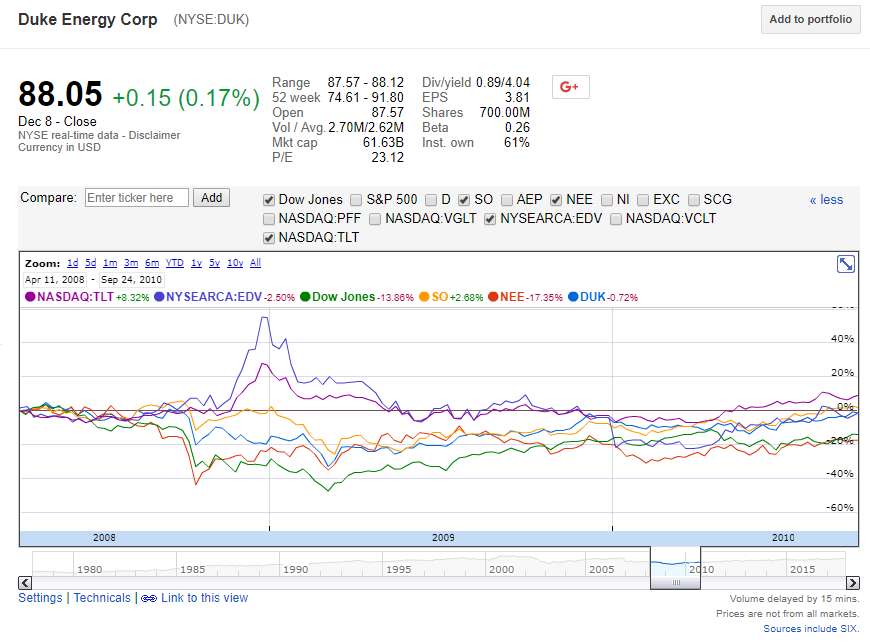Viewport: 870px width, 644px height.
Task: Click the red NEE legend dot
Action: click(x=493, y=297)
